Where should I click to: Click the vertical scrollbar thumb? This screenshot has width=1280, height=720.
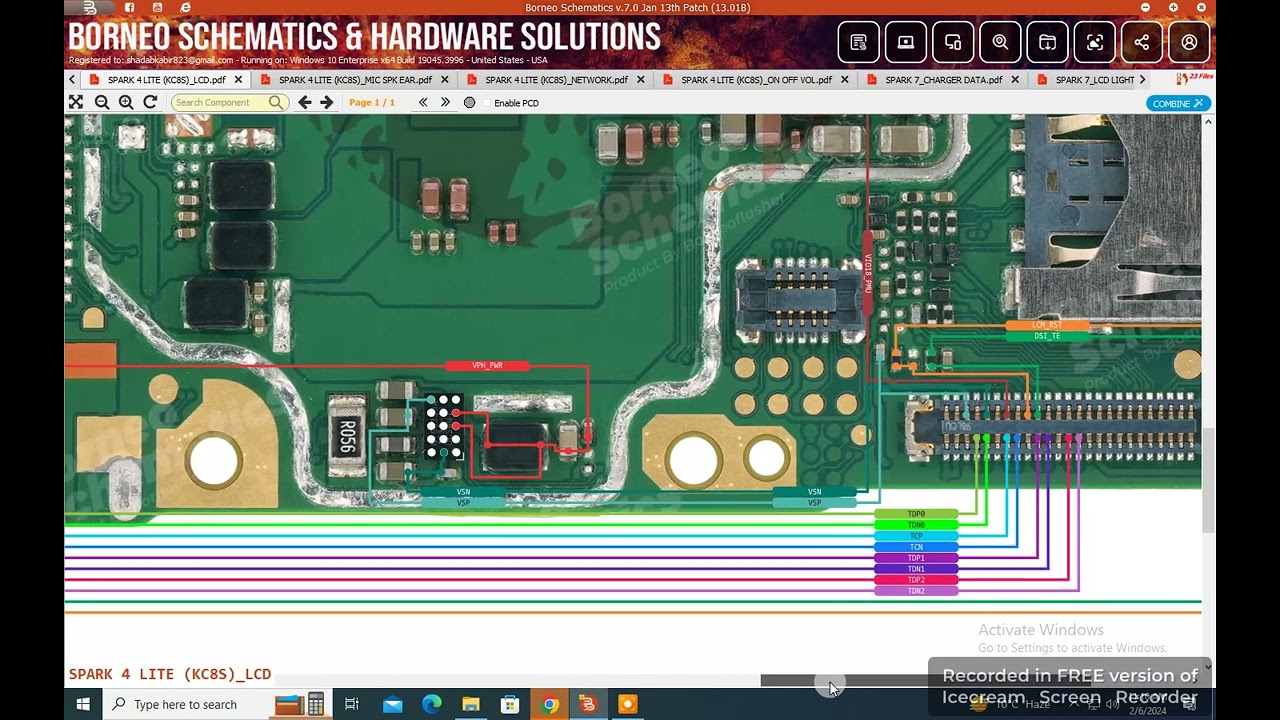[1208, 481]
